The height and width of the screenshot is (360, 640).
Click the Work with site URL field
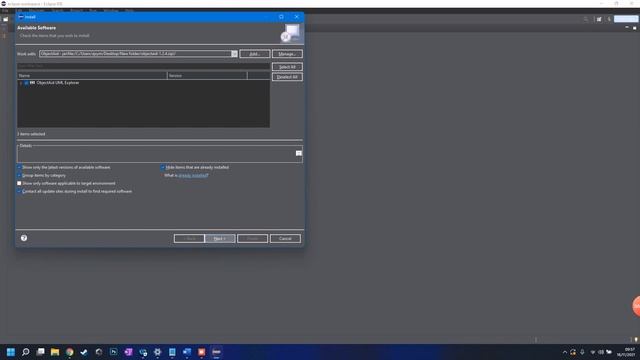(x=136, y=53)
